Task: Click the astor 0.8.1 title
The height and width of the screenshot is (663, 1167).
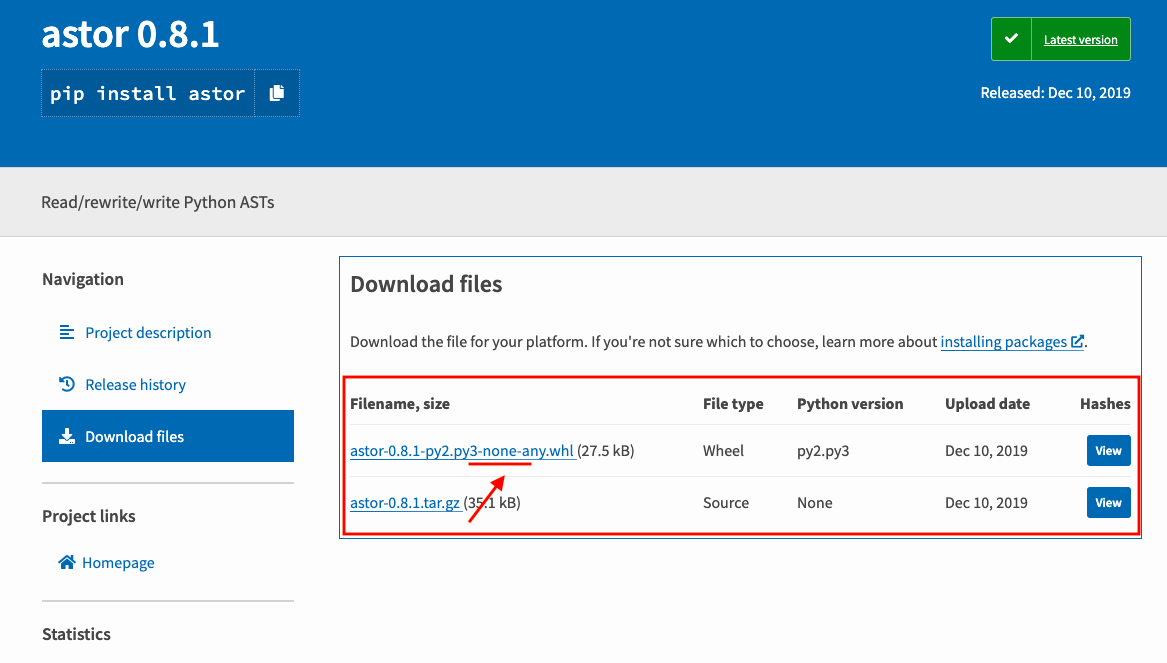Action: click(130, 34)
